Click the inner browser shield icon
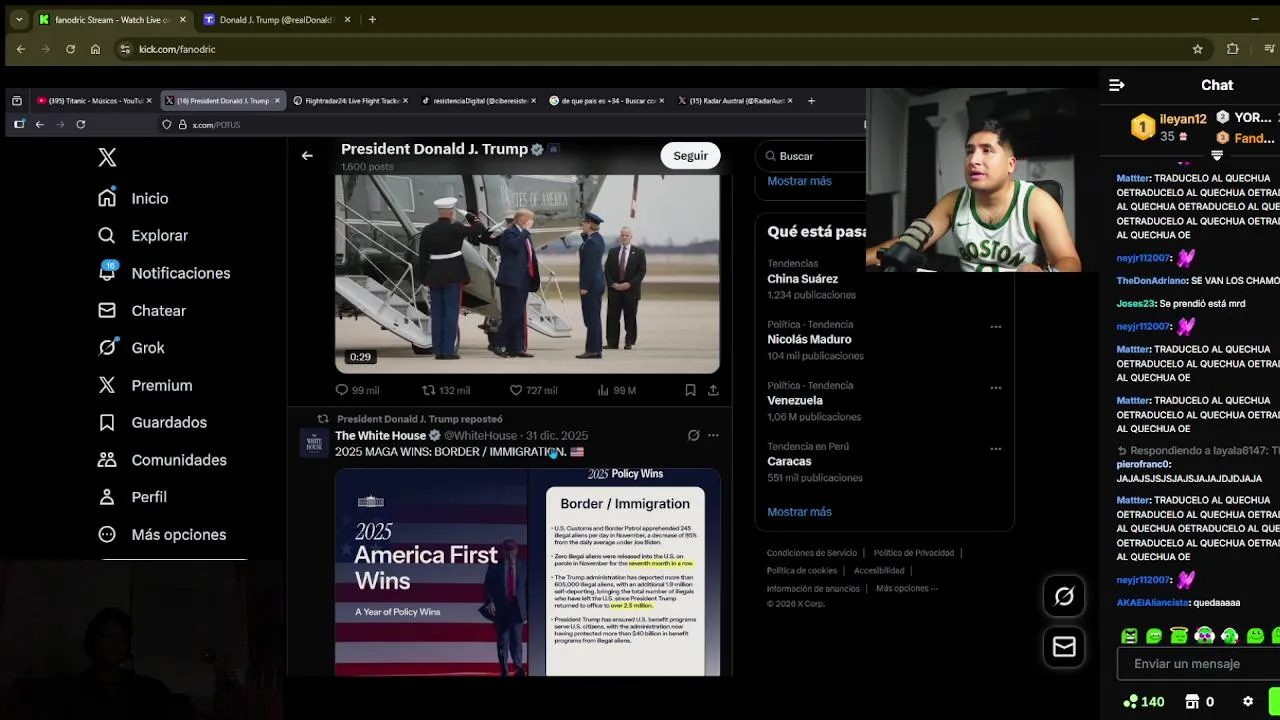Screen dimensions: 1280x720 (167, 125)
